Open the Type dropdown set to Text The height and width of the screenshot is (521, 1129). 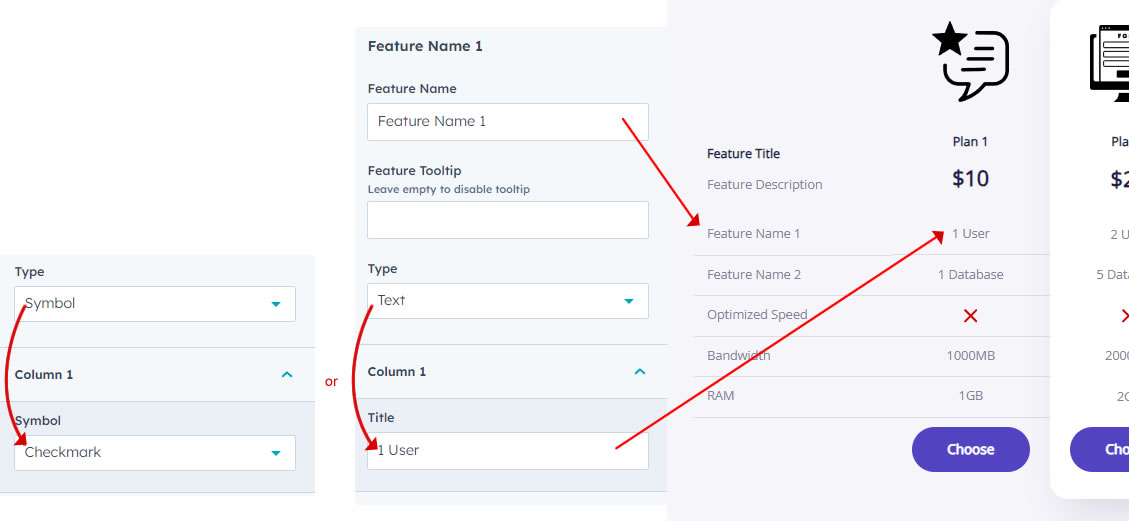click(507, 301)
